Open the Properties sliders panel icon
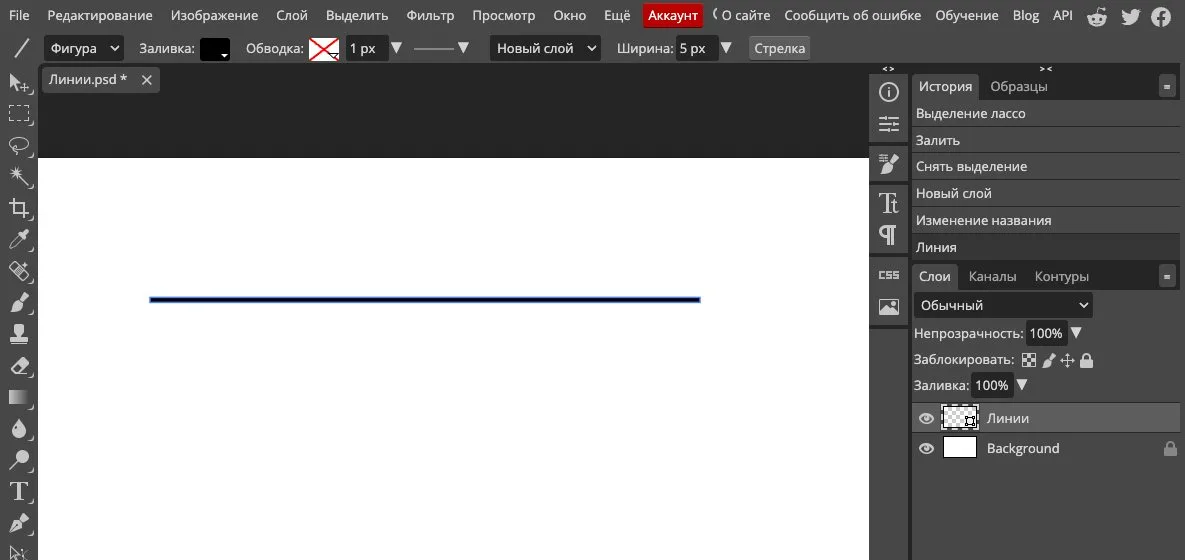This screenshot has width=1185, height=560. [889, 125]
